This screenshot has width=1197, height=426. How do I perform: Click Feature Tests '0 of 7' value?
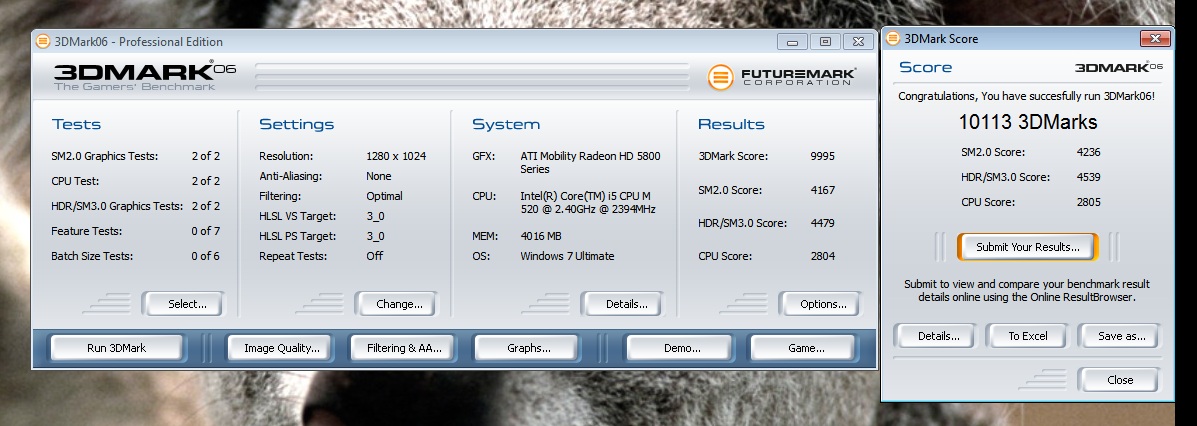click(205, 231)
